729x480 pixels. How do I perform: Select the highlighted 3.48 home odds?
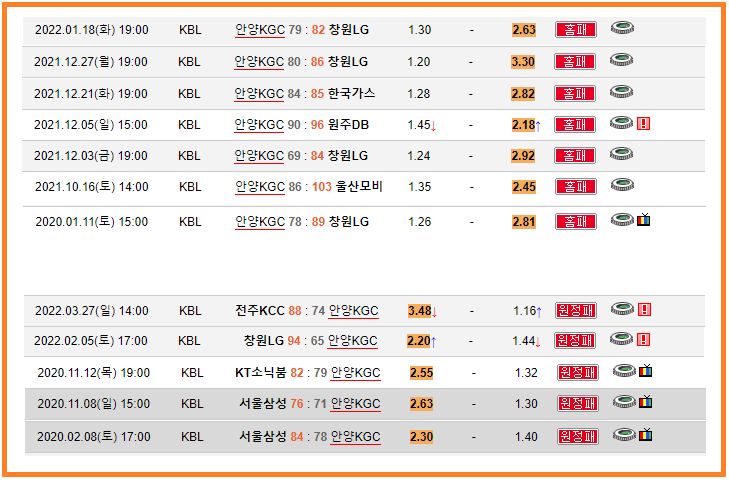[419, 311]
